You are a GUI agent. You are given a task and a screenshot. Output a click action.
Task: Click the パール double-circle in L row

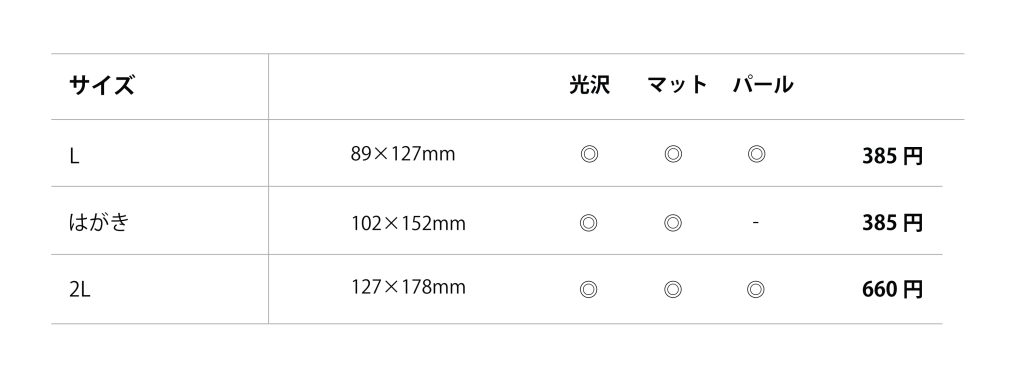coord(756,155)
